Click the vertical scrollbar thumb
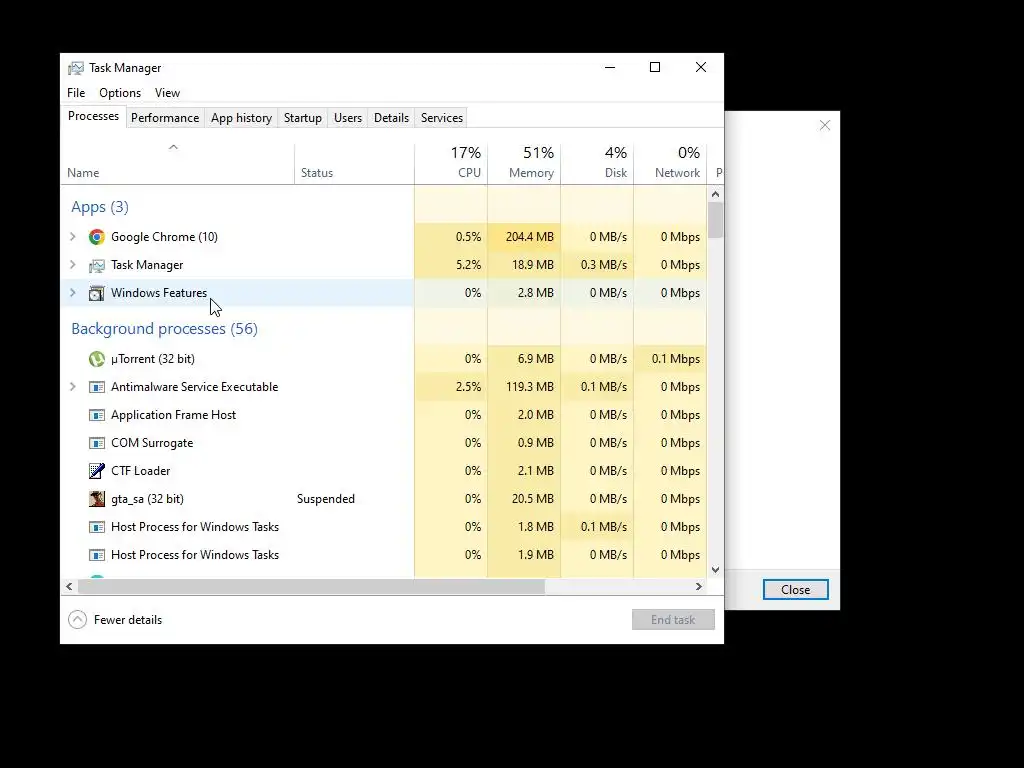 click(x=715, y=220)
